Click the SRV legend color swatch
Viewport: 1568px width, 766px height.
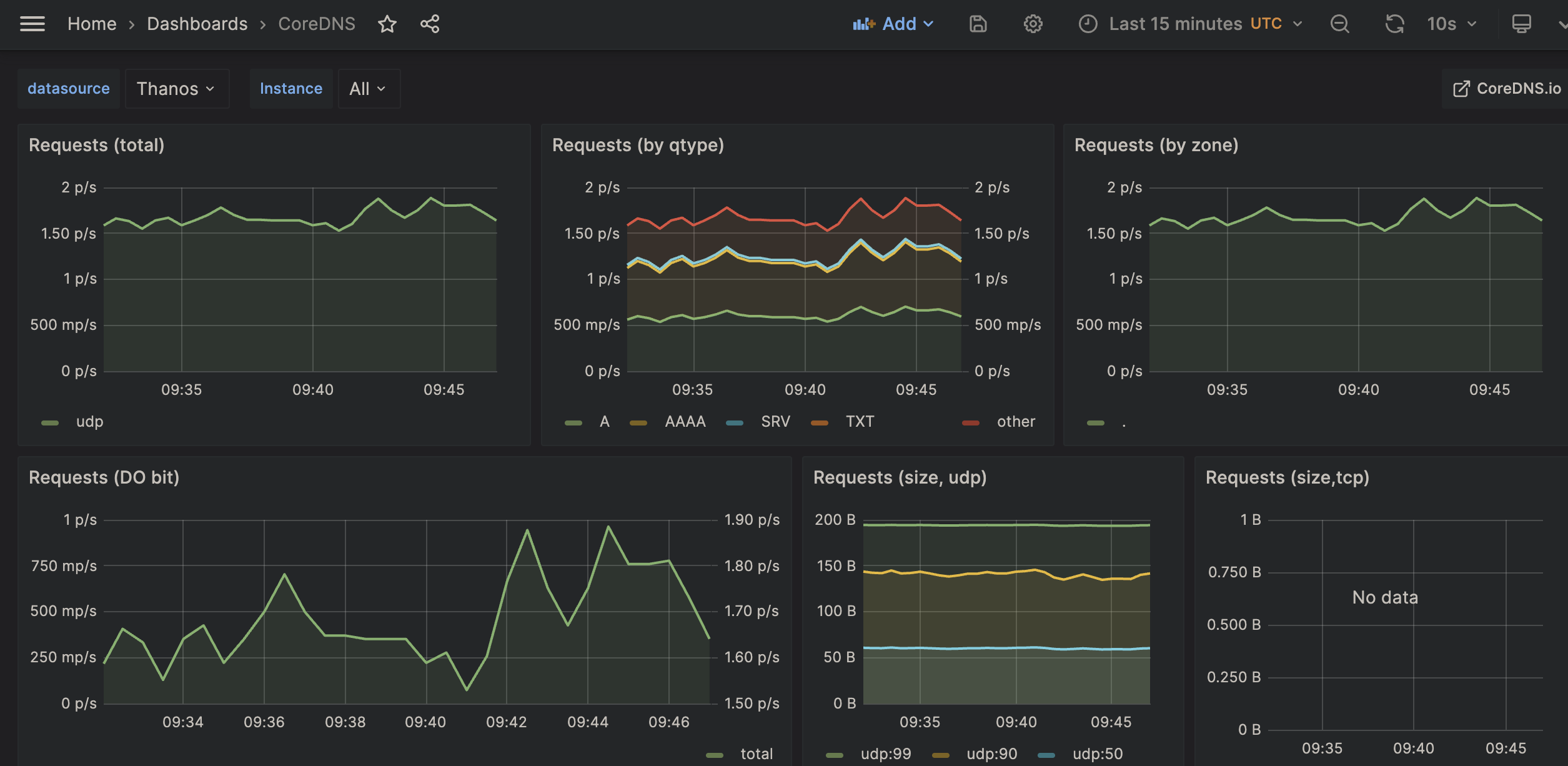coord(735,423)
